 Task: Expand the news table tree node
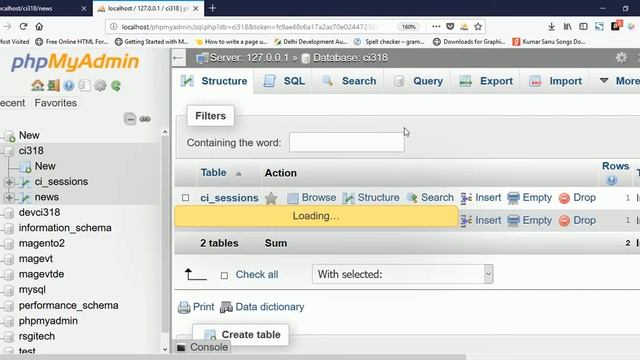point(9,198)
